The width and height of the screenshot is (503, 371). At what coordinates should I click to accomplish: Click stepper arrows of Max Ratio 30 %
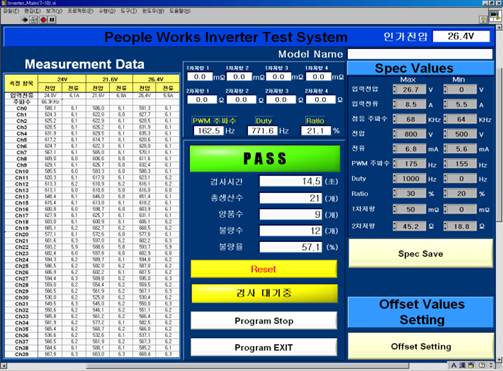pyautogui.click(x=395, y=193)
